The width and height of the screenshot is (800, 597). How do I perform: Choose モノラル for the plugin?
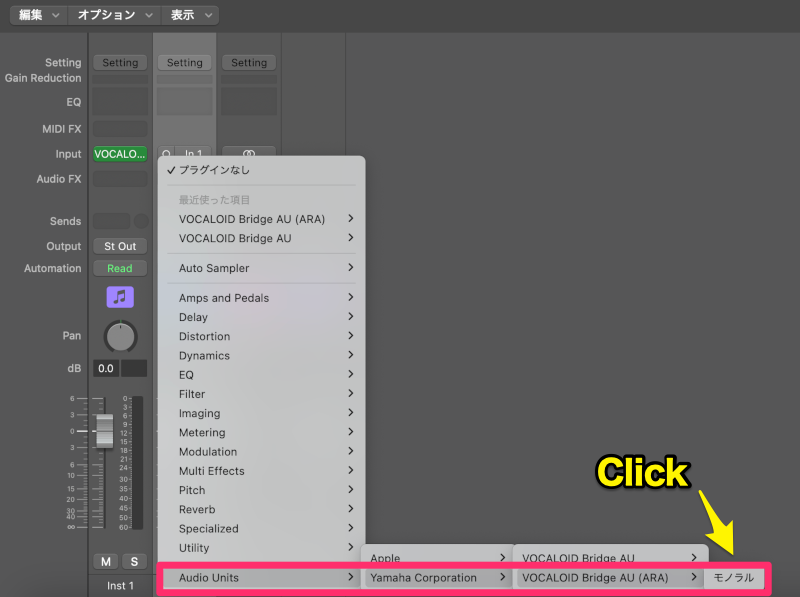click(x=734, y=578)
